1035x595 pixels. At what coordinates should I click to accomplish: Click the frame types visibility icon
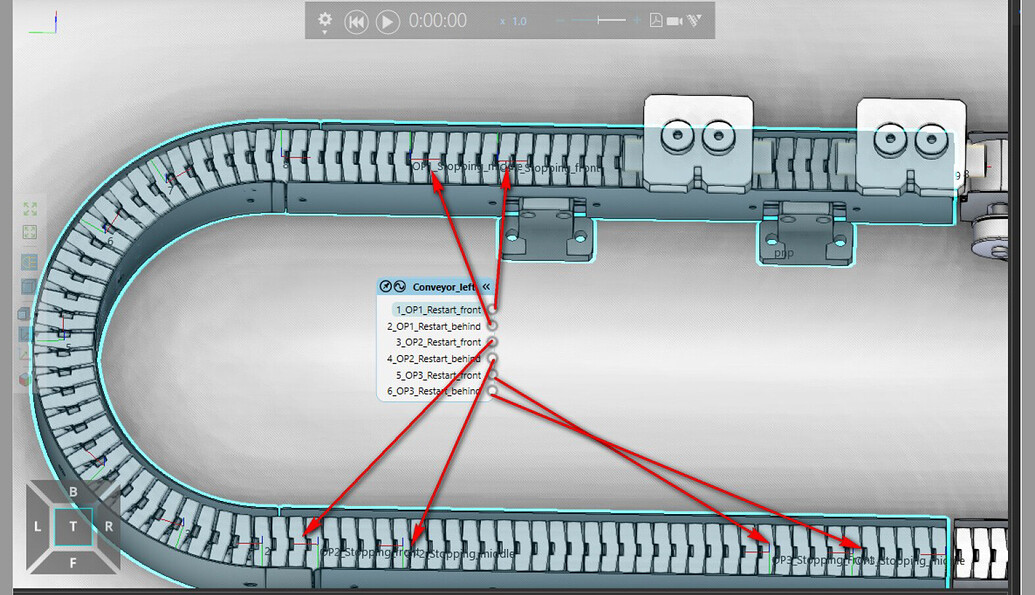tap(25, 335)
